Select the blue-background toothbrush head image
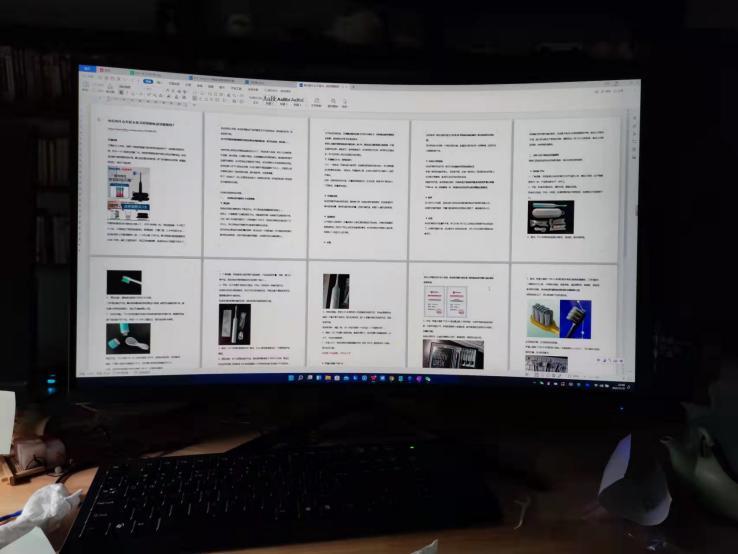The width and height of the screenshot is (738, 554). coord(575,319)
